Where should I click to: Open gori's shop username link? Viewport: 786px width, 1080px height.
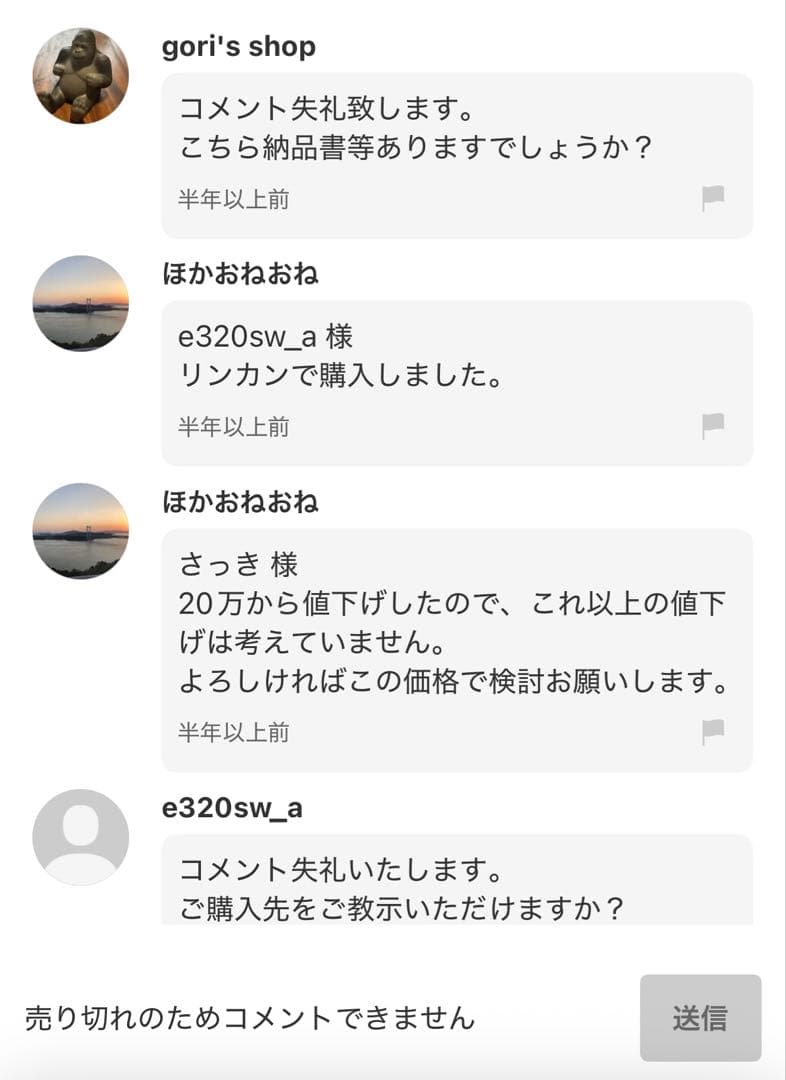(x=238, y=47)
